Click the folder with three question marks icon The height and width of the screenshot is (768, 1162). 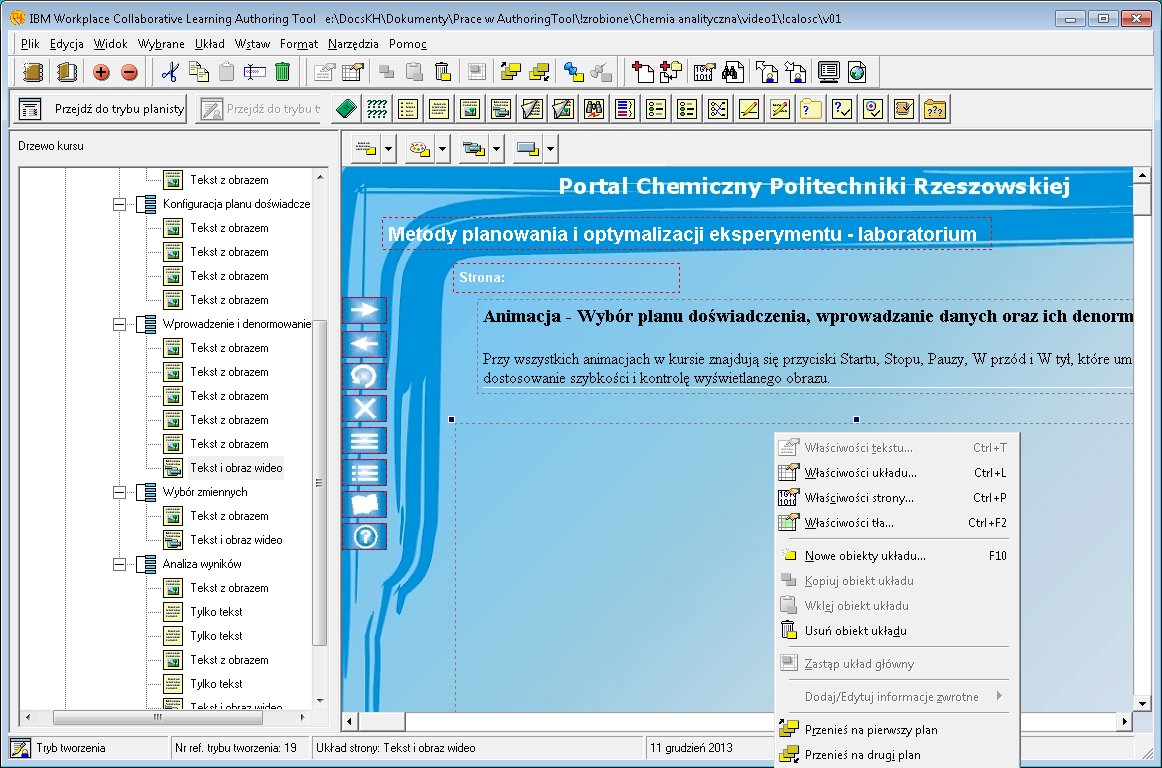935,109
